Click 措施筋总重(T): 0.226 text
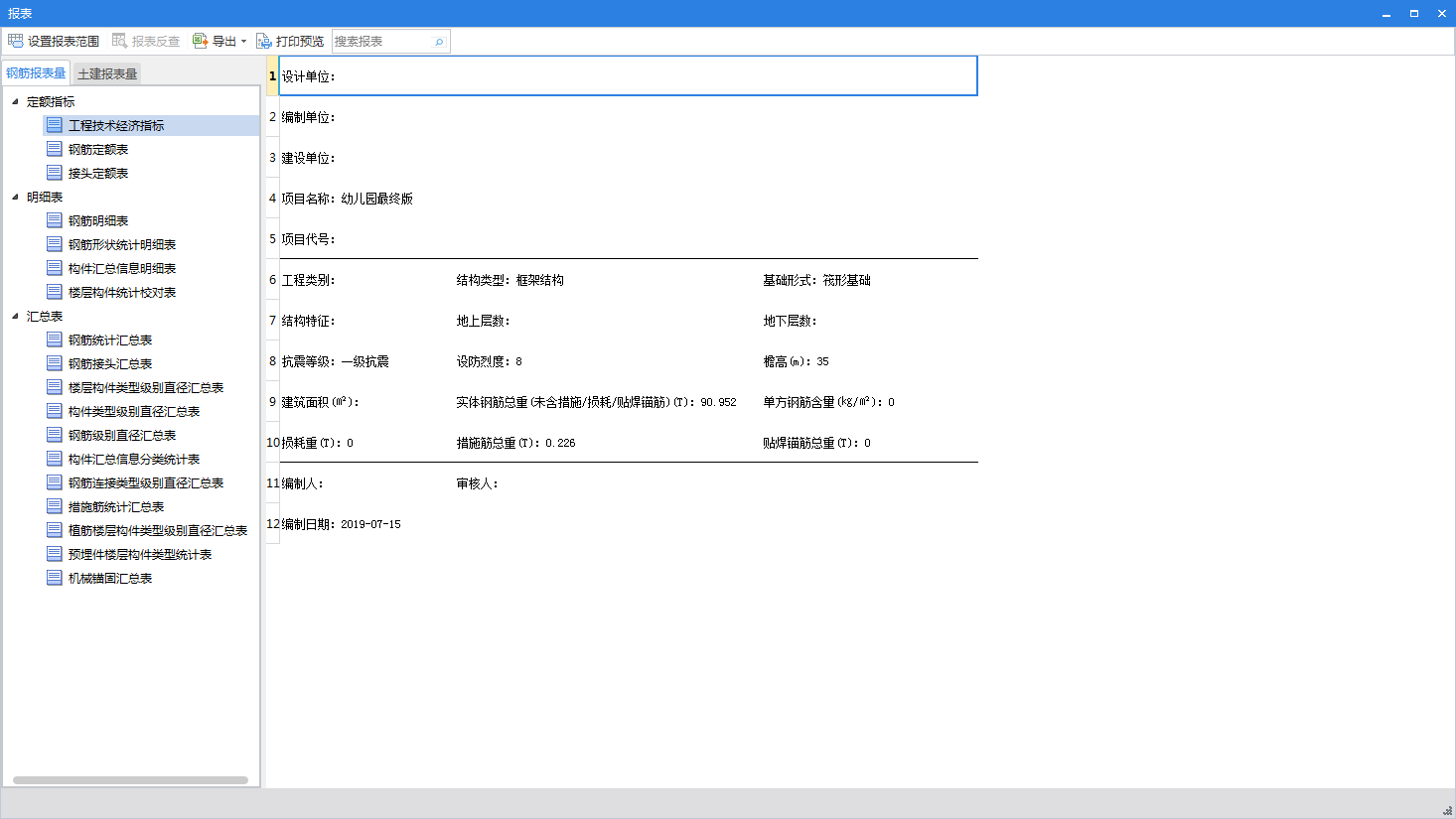The height and width of the screenshot is (819, 1456). [x=515, y=443]
